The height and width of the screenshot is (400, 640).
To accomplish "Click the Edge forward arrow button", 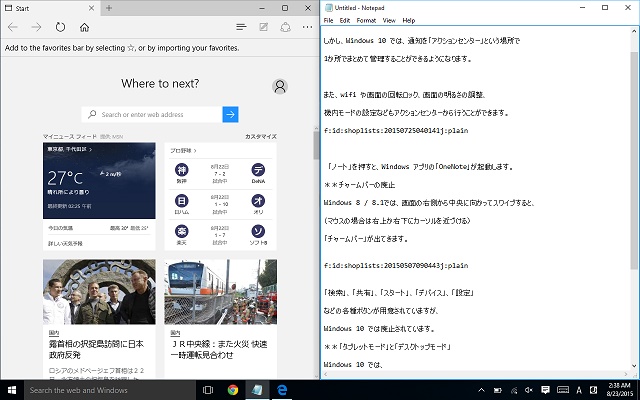I will click(x=36, y=27).
